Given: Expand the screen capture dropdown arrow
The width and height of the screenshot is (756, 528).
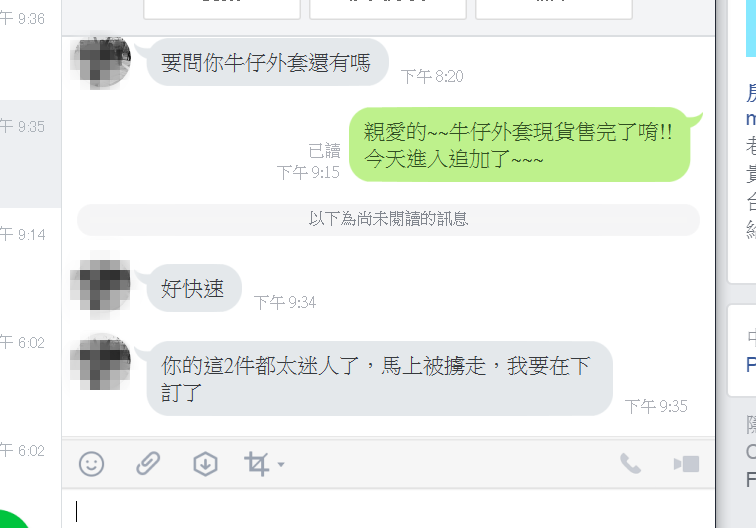Looking at the screenshot, I should (x=281, y=464).
